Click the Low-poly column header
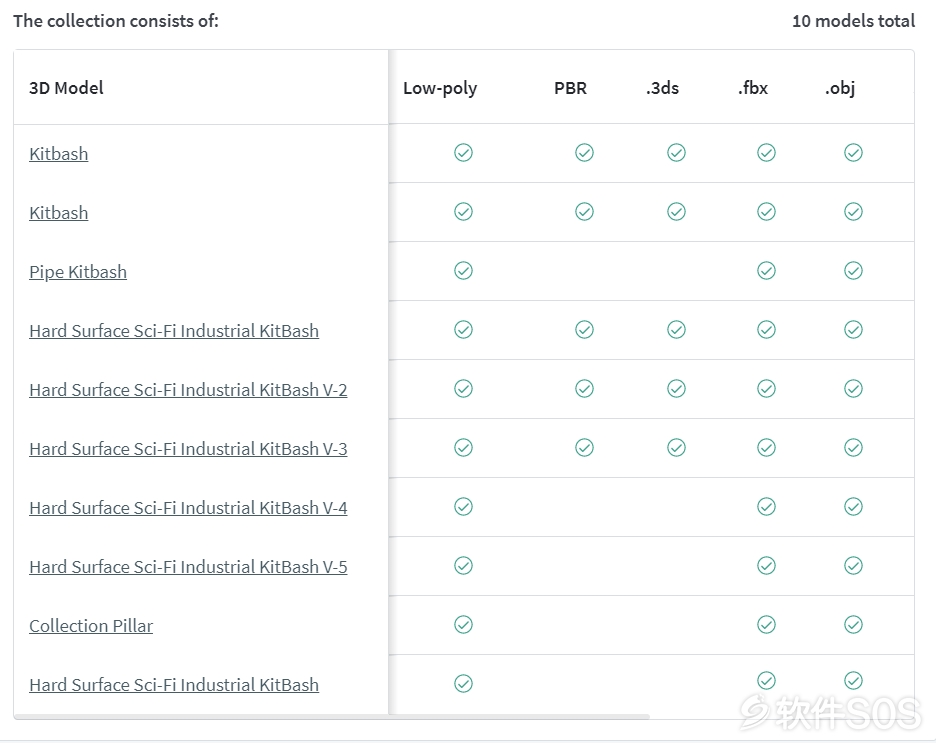Viewport: 936px width, 743px height. click(x=440, y=88)
